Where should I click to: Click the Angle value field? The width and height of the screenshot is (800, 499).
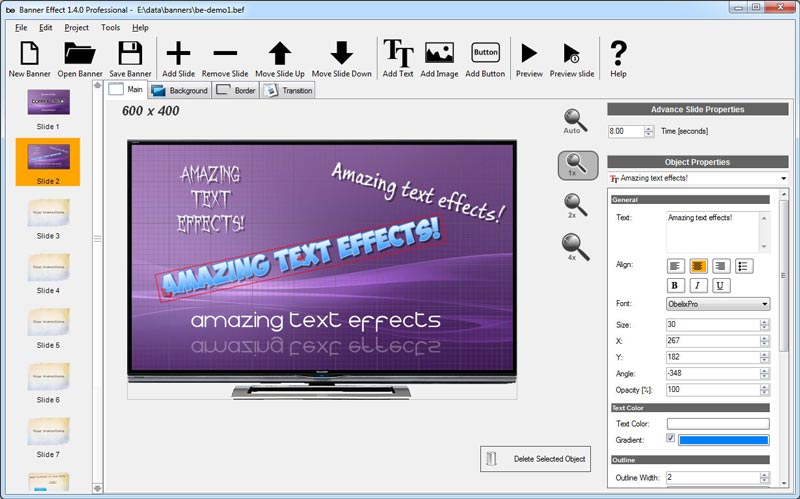713,373
